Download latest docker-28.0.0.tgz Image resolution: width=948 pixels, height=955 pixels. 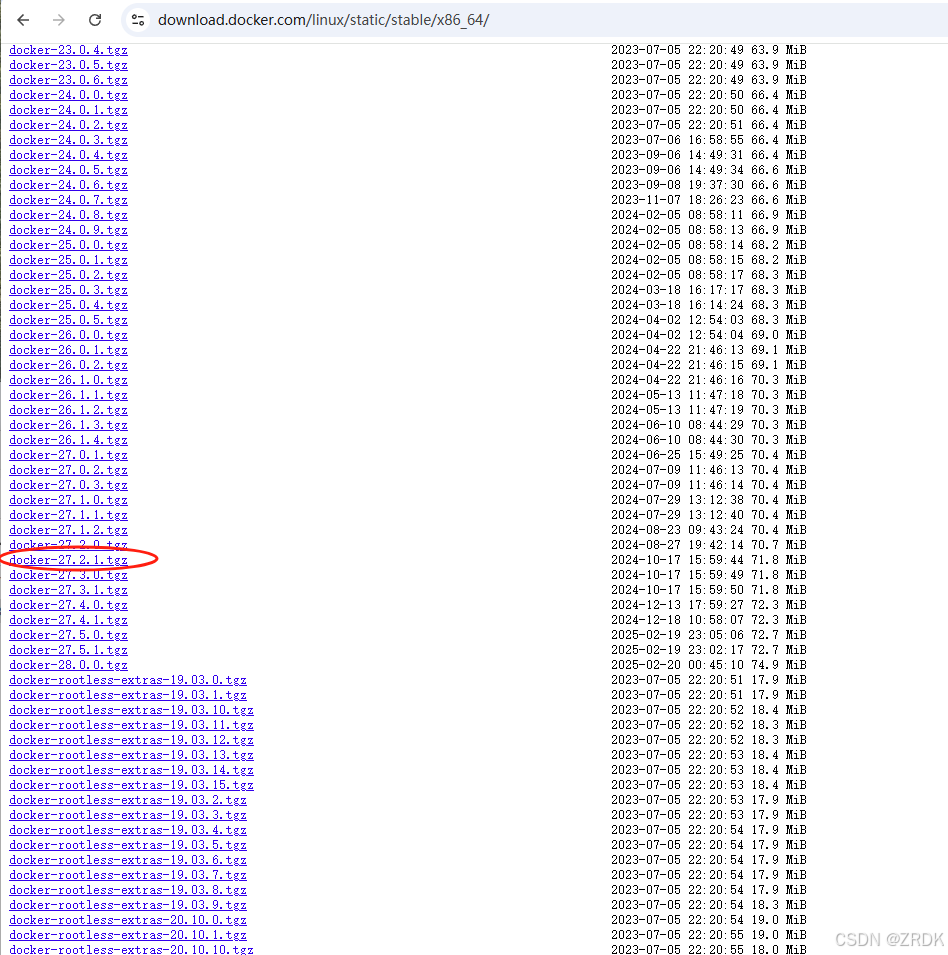point(68,665)
